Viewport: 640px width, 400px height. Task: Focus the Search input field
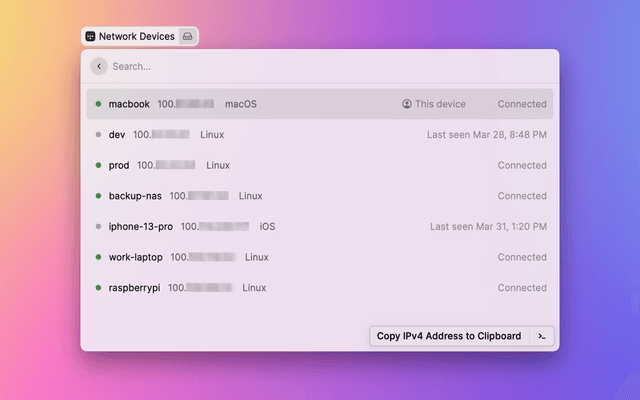320,66
